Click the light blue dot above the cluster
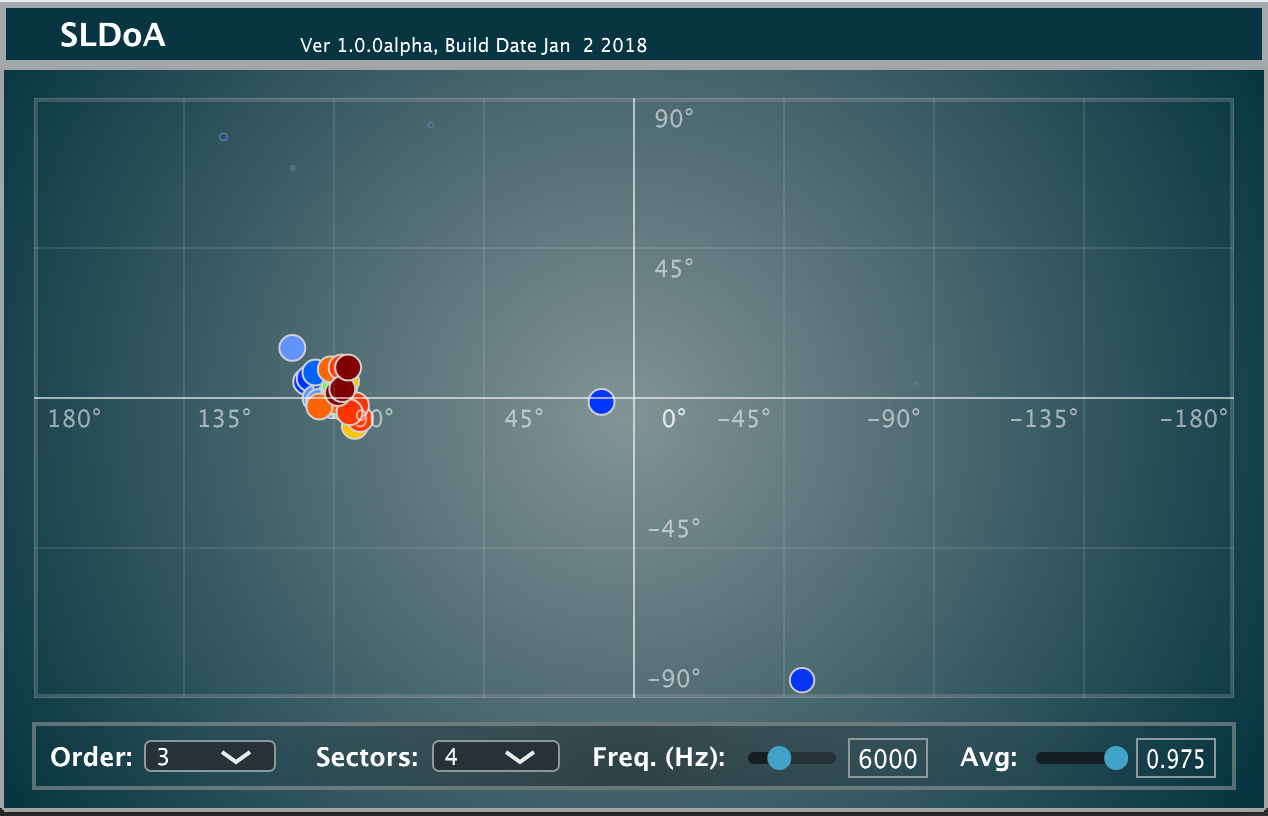 (x=291, y=348)
